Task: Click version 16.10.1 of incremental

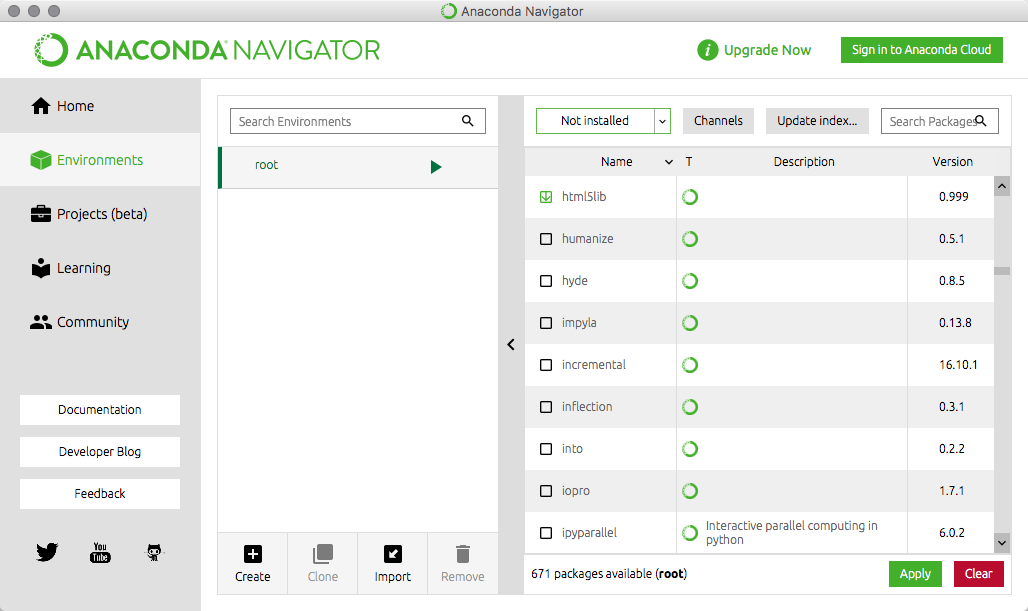Action: click(x=958, y=365)
